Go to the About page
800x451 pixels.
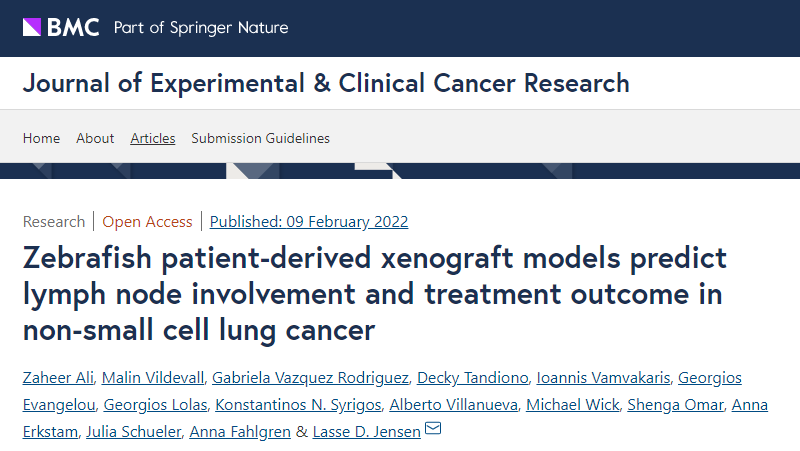click(x=95, y=138)
